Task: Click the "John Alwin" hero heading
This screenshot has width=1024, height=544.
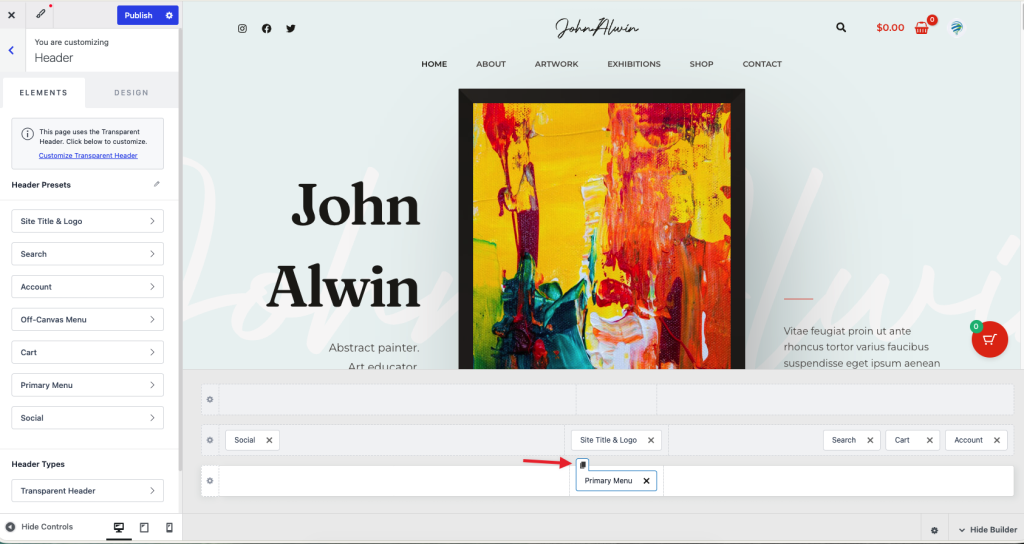Action: click(x=344, y=246)
